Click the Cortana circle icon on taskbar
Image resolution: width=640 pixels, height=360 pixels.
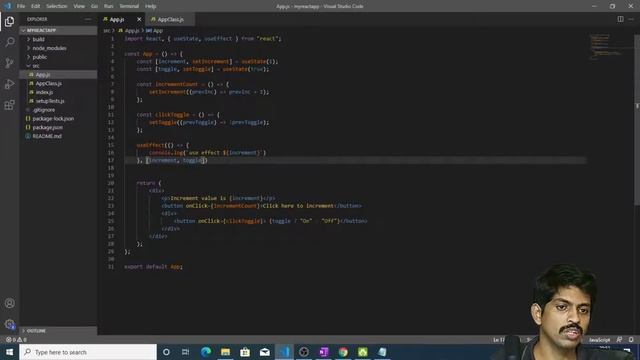click(x=166, y=352)
